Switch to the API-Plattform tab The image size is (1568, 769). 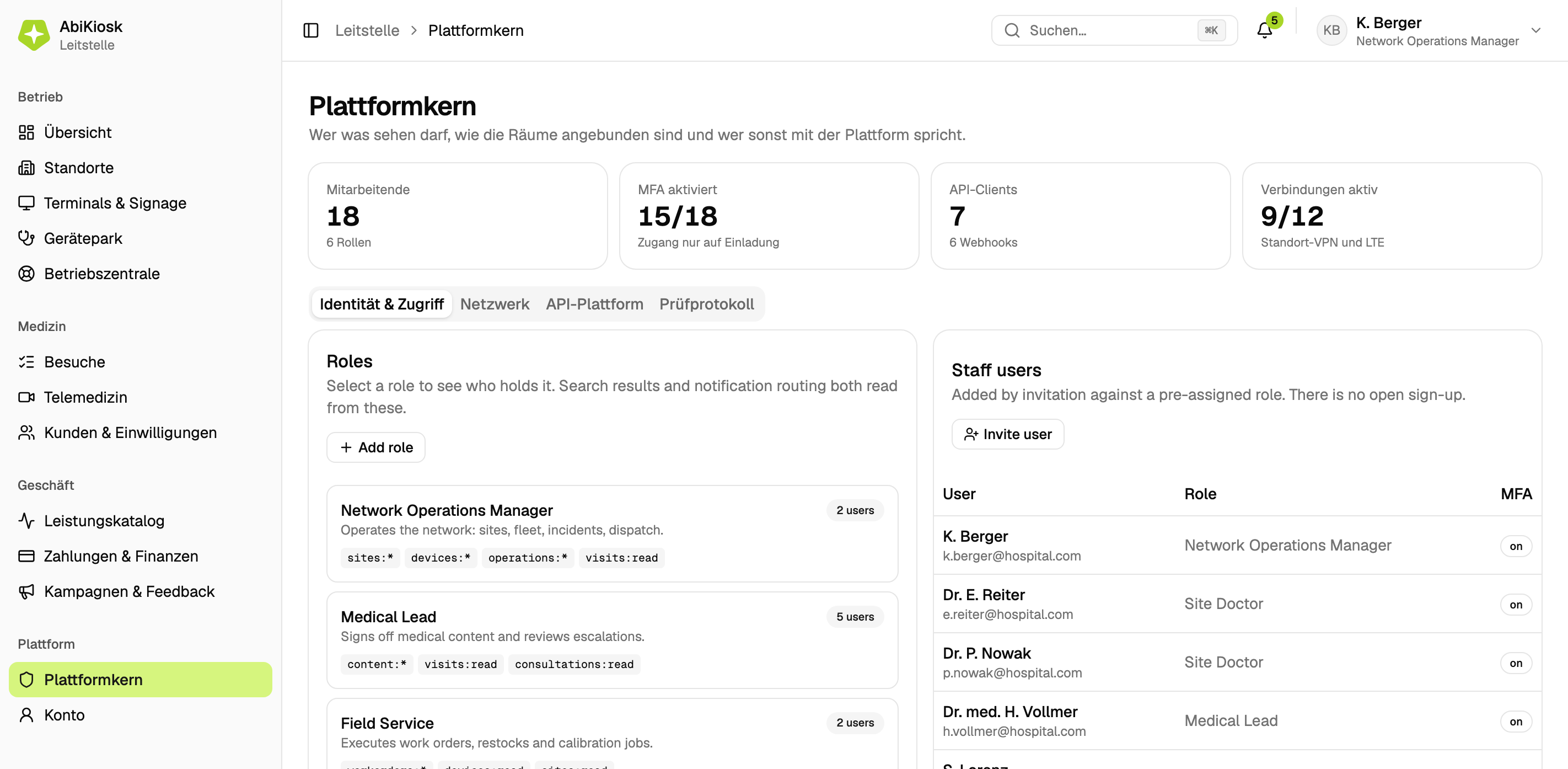594,304
